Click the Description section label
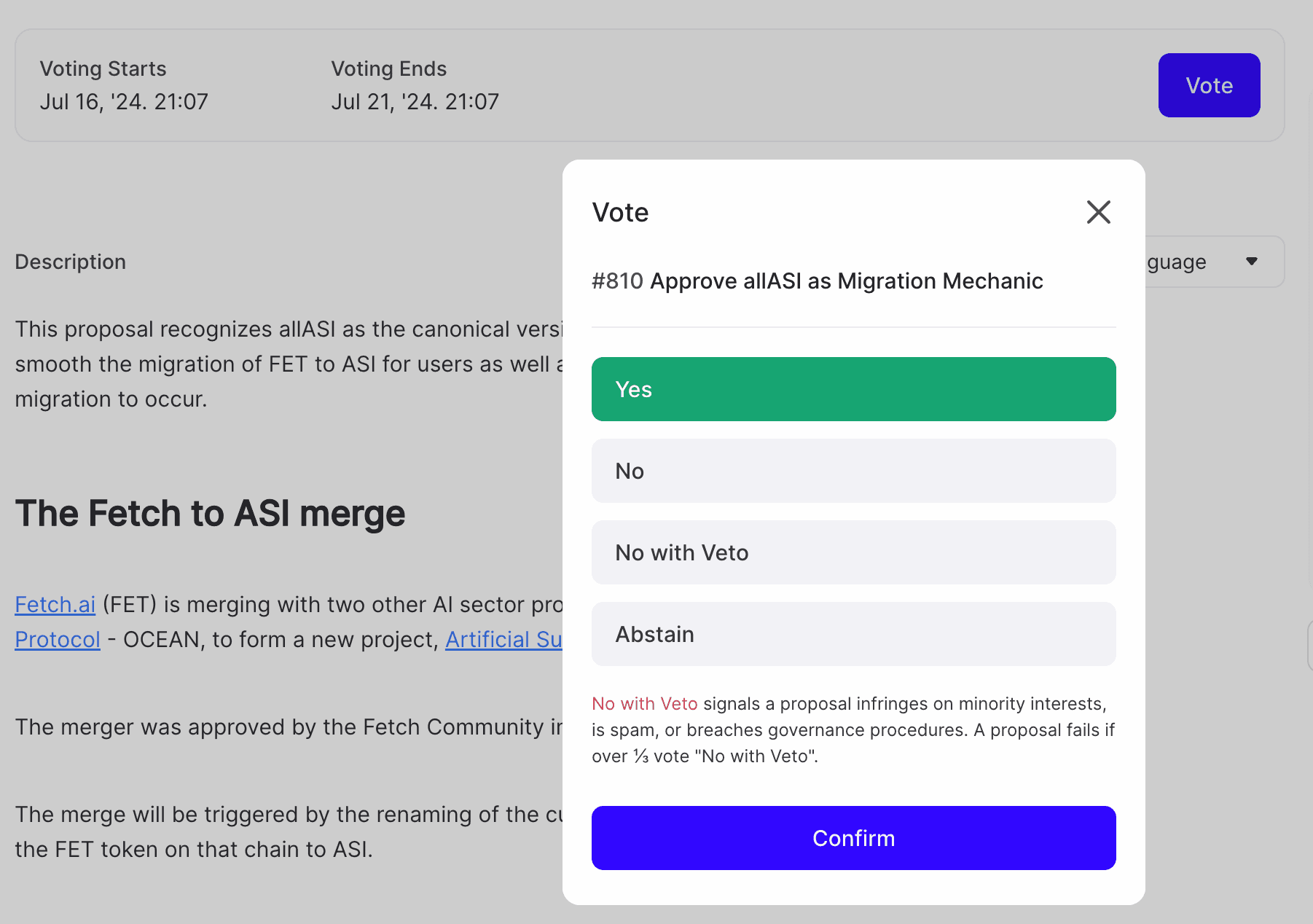 (x=71, y=262)
